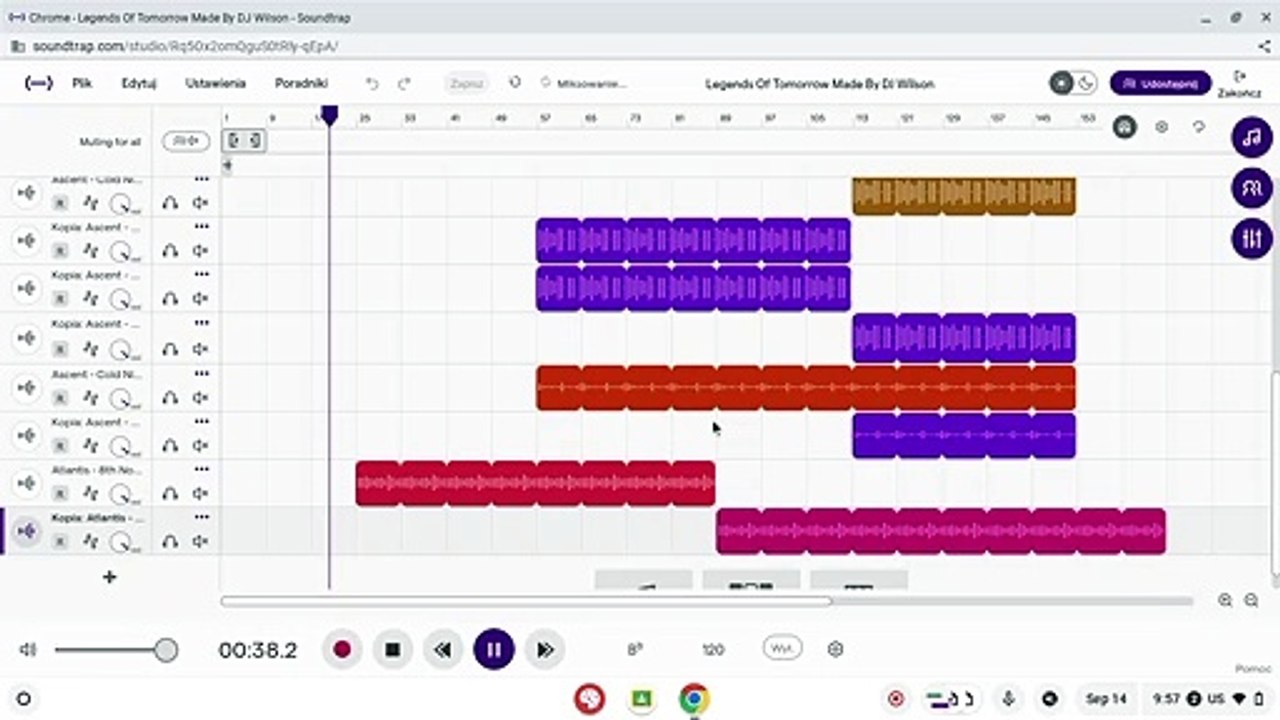Screen dimensions: 1280x720
Task: Open the gear settings beside the Wył. button
Action: tap(836, 649)
